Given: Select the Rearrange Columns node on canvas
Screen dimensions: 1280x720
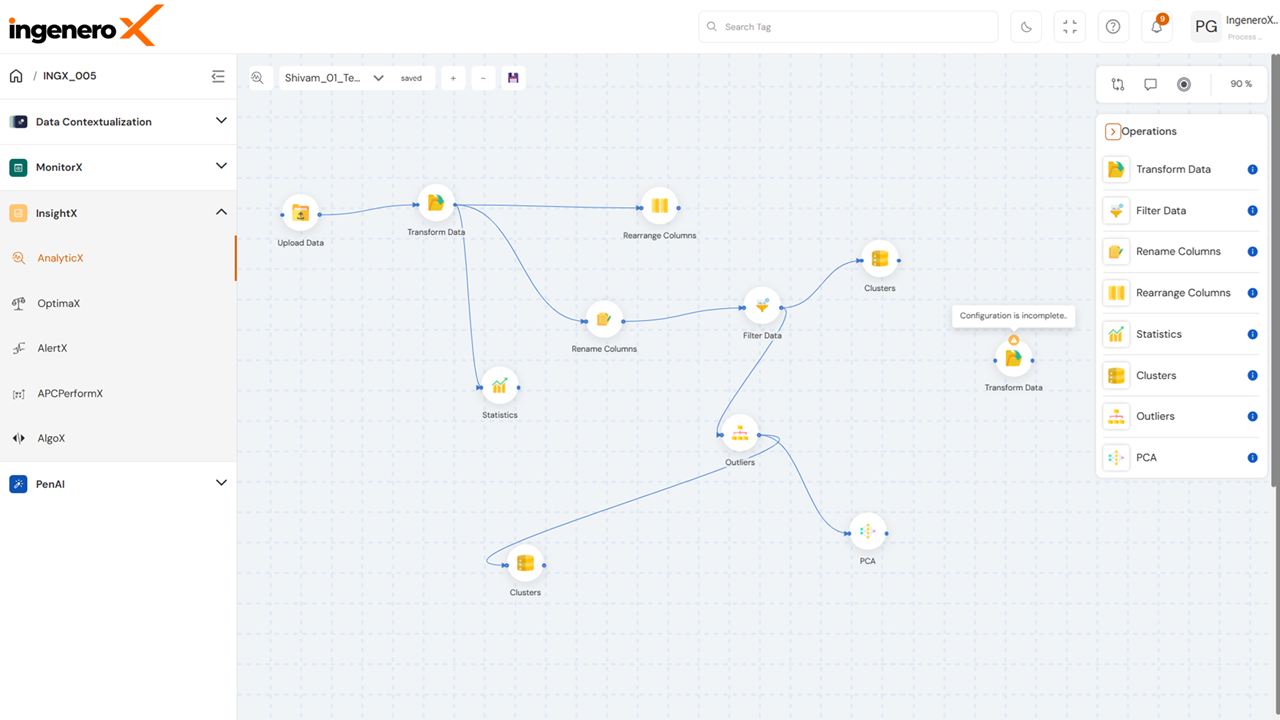Looking at the screenshot, I should (659, 207).
